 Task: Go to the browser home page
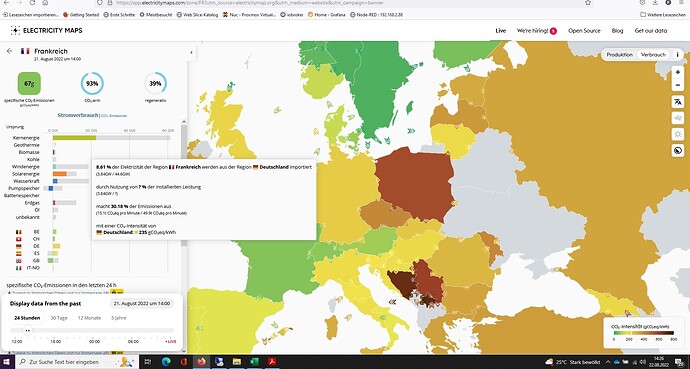45,2
